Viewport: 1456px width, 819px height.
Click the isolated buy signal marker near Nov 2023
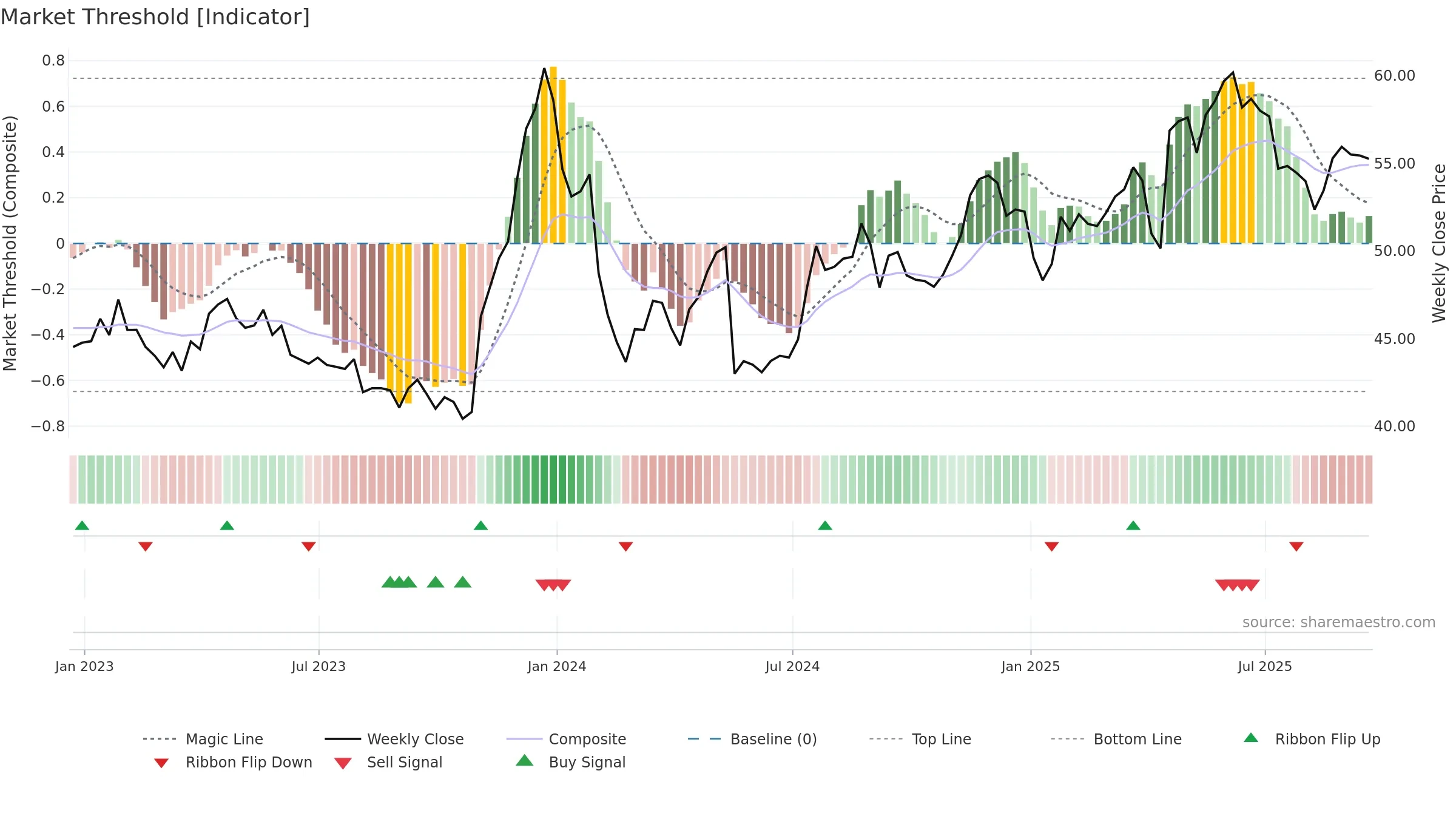(x=463, y=582)
